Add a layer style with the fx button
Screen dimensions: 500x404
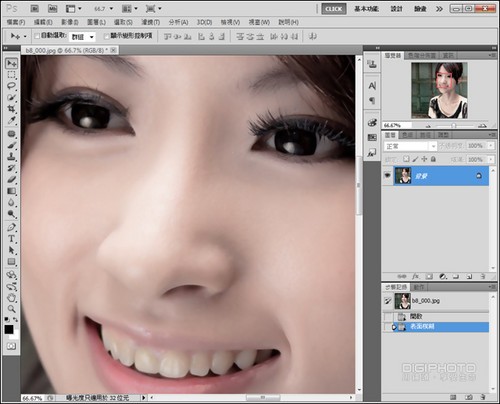pos(415,276)
